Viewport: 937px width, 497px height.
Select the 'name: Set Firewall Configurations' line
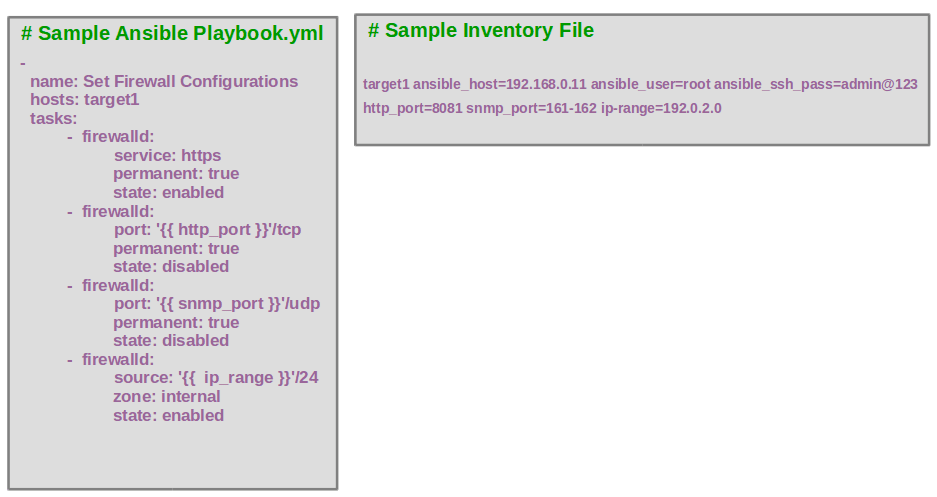pyautogui.click(x=164, y=82)
